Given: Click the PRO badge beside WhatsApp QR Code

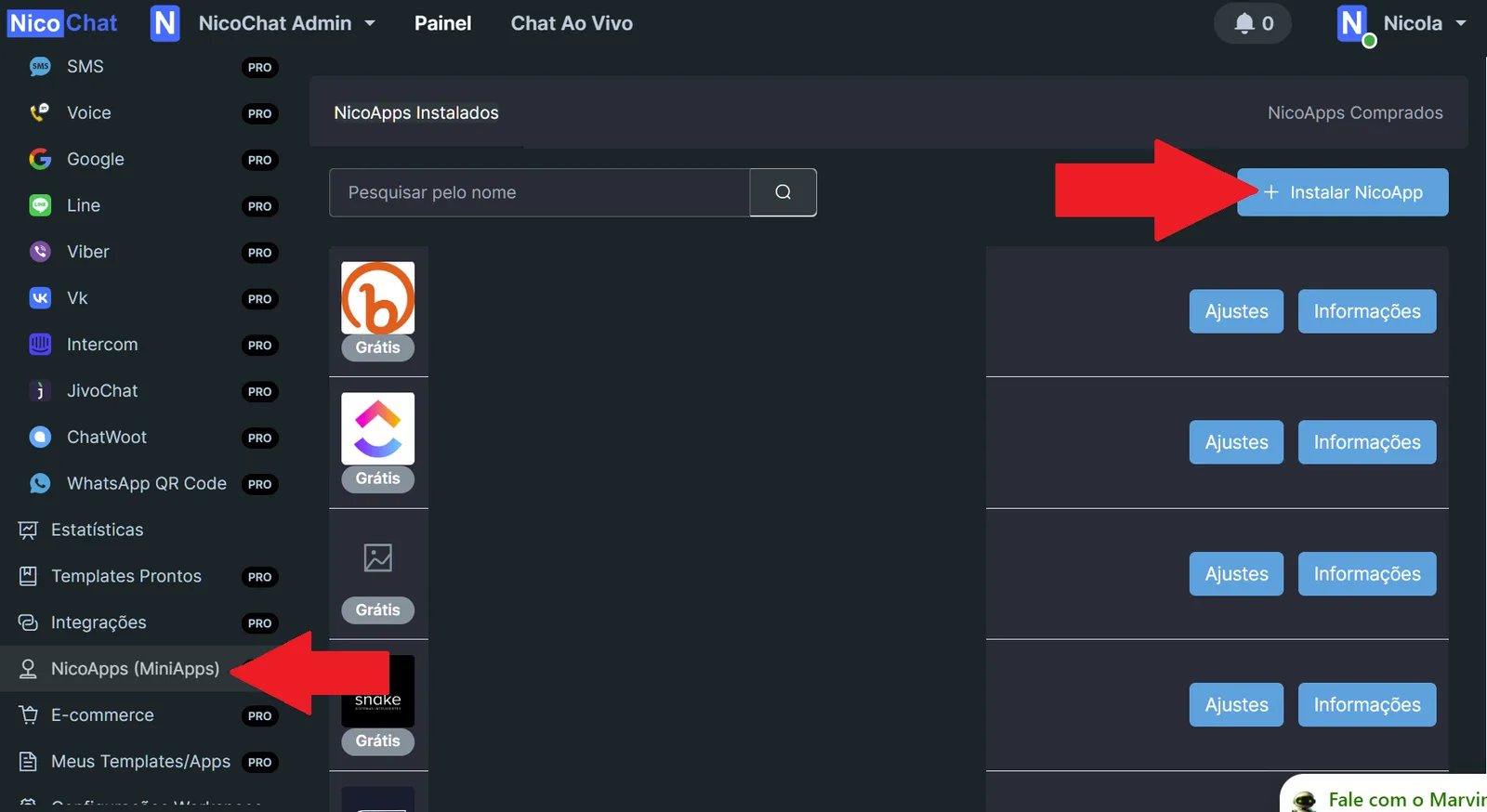Looking at the screenshot, I should pos(260,484).
